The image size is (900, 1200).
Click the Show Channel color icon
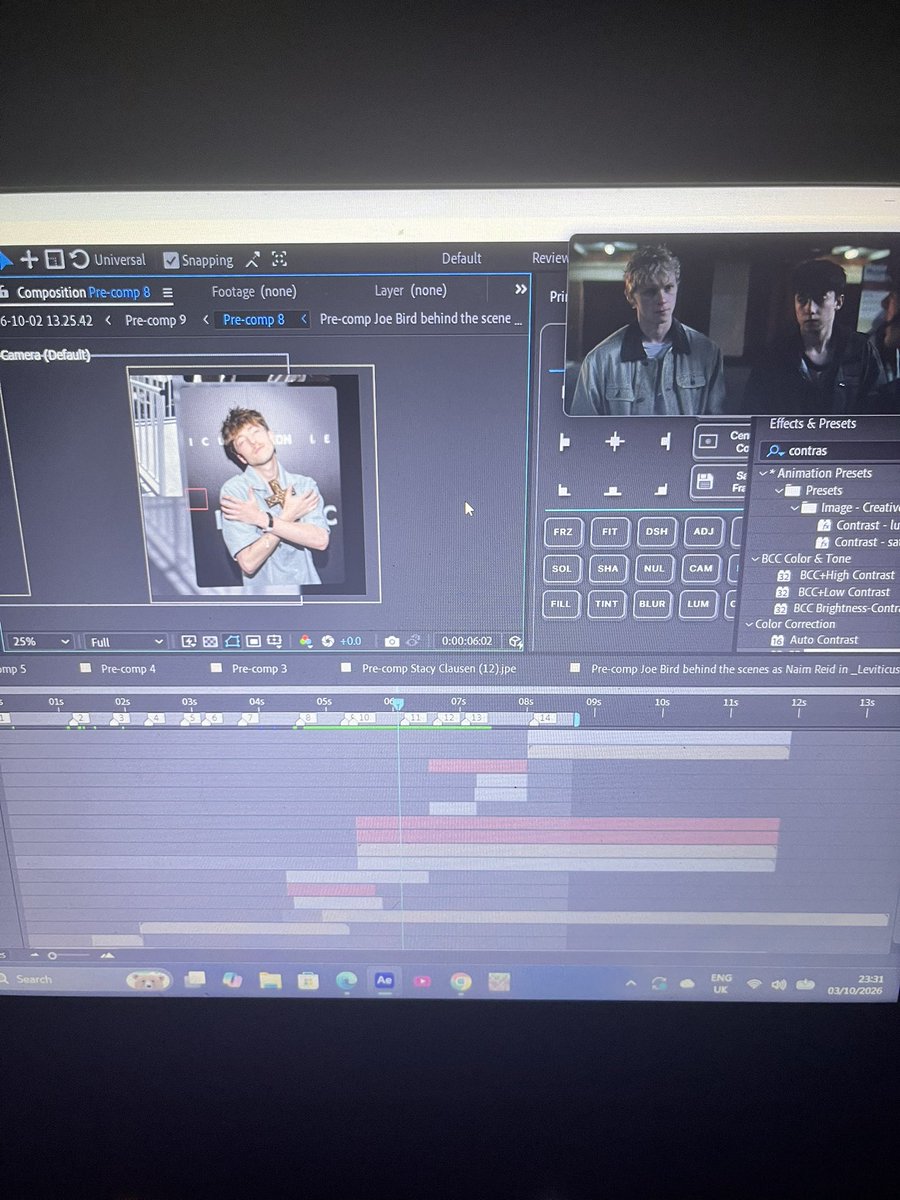click(306, 641)
